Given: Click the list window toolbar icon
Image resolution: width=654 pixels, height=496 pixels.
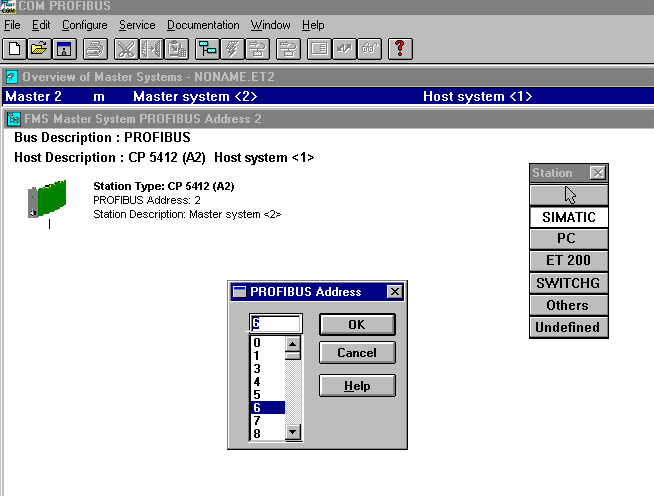Looking at the screenshot, I should 319,49.
